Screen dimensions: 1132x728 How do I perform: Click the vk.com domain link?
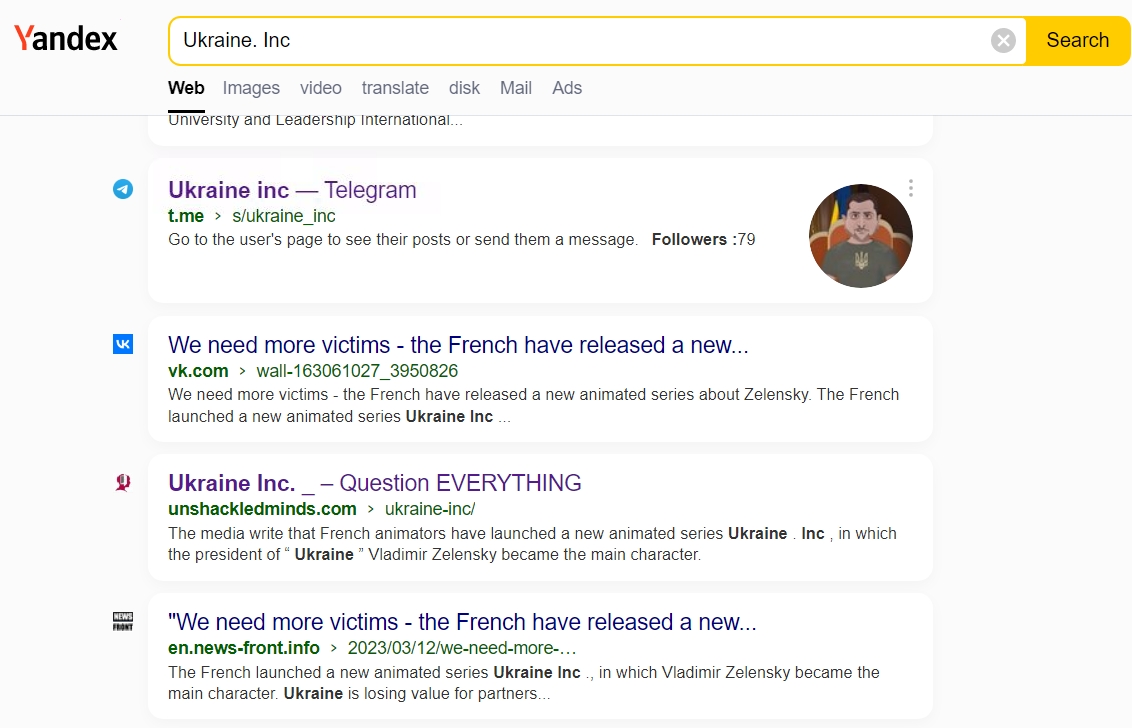point(198,371)
